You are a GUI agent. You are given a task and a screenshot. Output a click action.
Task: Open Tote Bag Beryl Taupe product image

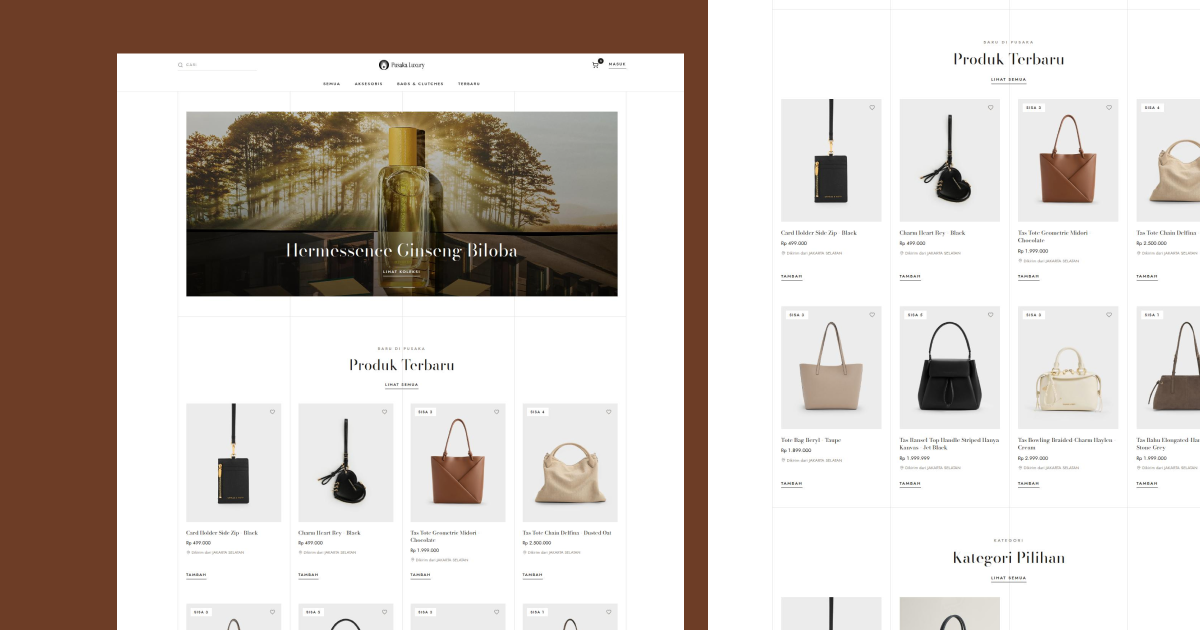click(831, 367)
